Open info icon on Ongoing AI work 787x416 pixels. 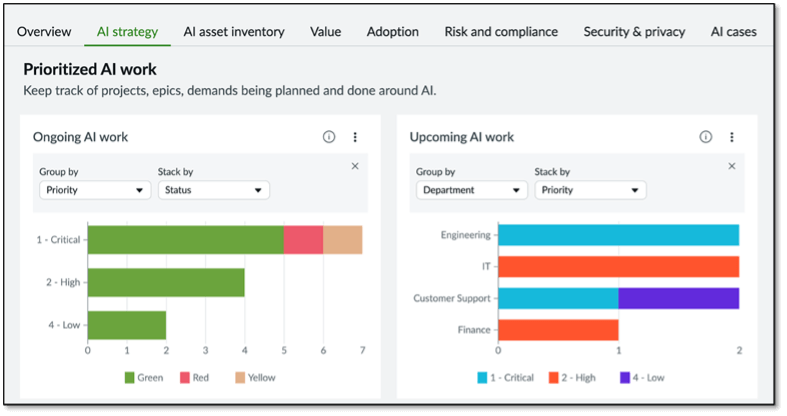pyautogui.click(x=329, y=137)
